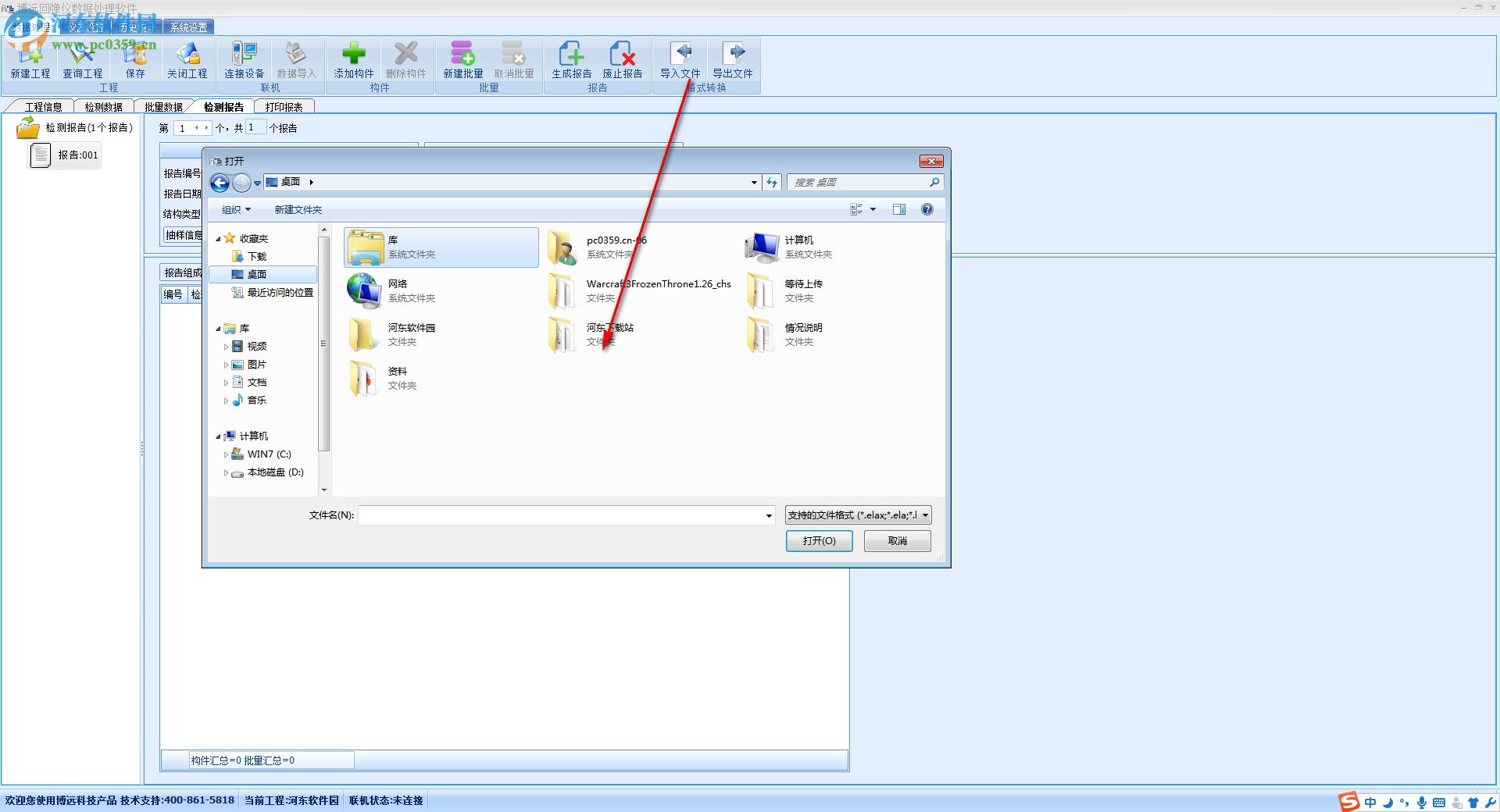Image resolution: width=1500 pixels, height=812 pixels.
Task: Click the 删除构件 toolbar icon
Action: 405,60
